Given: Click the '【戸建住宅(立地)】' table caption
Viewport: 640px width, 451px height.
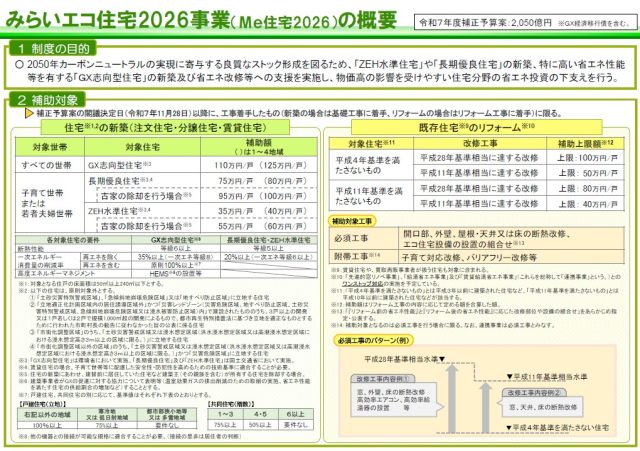Looking at the screenshot, I should (x=42, y=404).
